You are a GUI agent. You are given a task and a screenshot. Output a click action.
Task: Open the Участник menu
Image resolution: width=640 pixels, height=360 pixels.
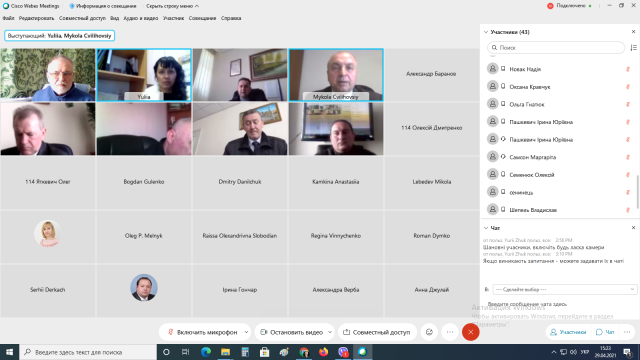(173, 18)
